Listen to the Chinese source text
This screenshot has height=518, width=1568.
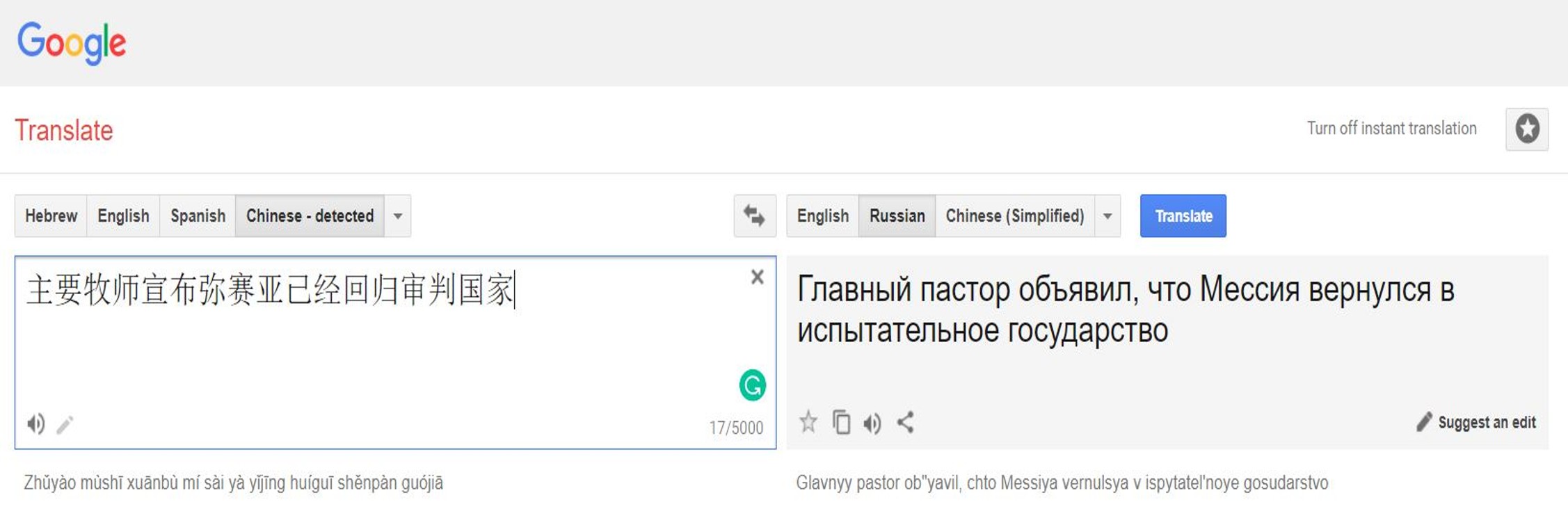pyautogui.click(x=35, y=423)
